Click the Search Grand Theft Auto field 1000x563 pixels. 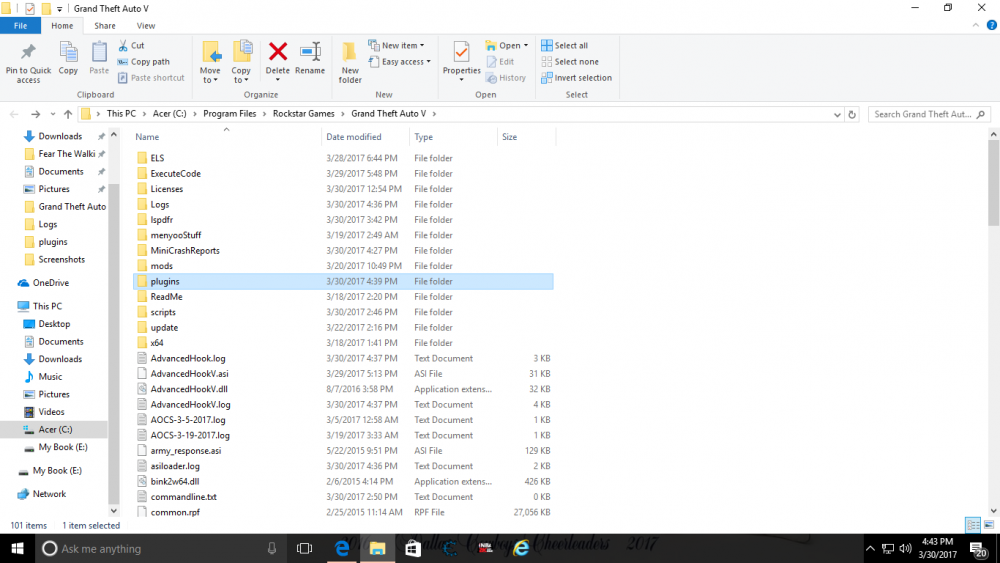pos(929,114)
